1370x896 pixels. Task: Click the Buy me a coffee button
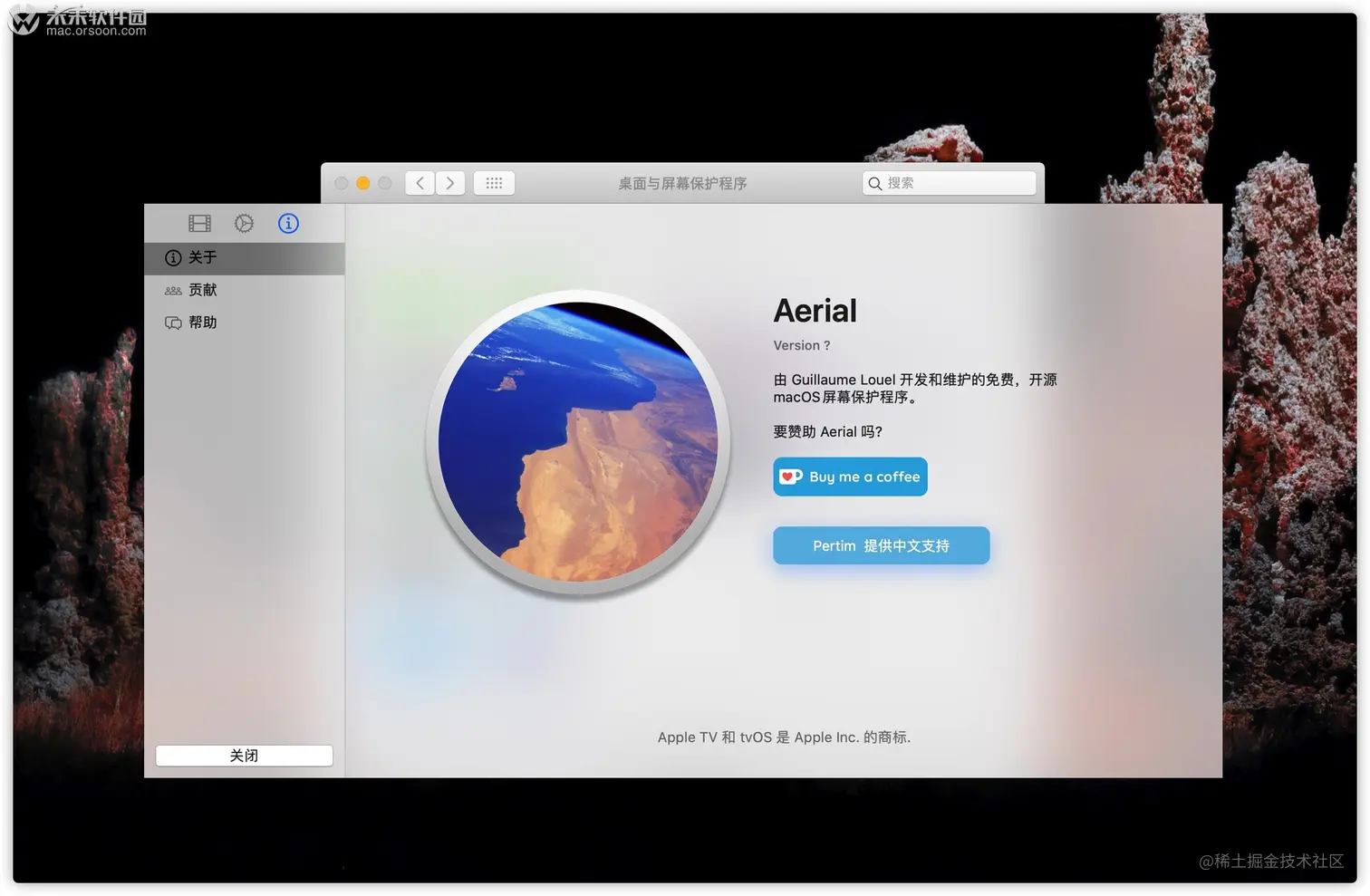pyautogui.click(x=850, y=477)
